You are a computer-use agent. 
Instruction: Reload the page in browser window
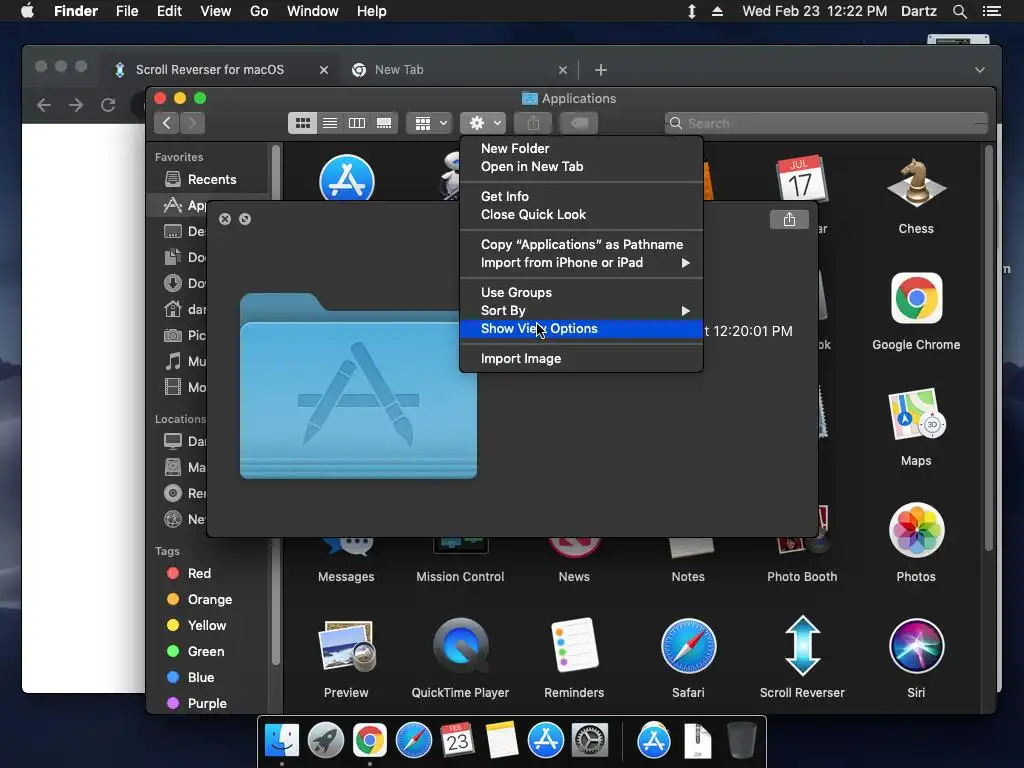108,105
